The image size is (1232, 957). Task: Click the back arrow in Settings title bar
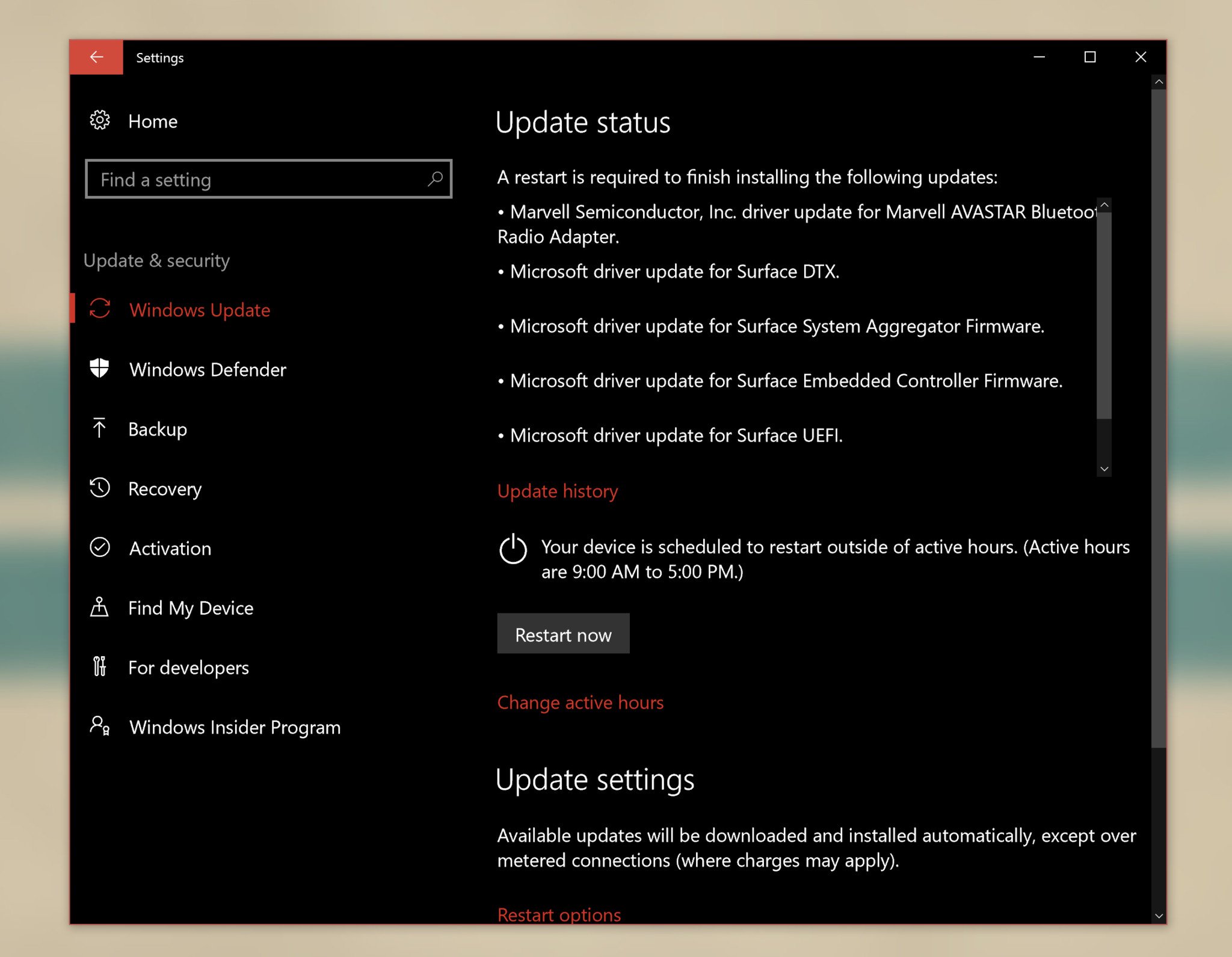[96, 57]
